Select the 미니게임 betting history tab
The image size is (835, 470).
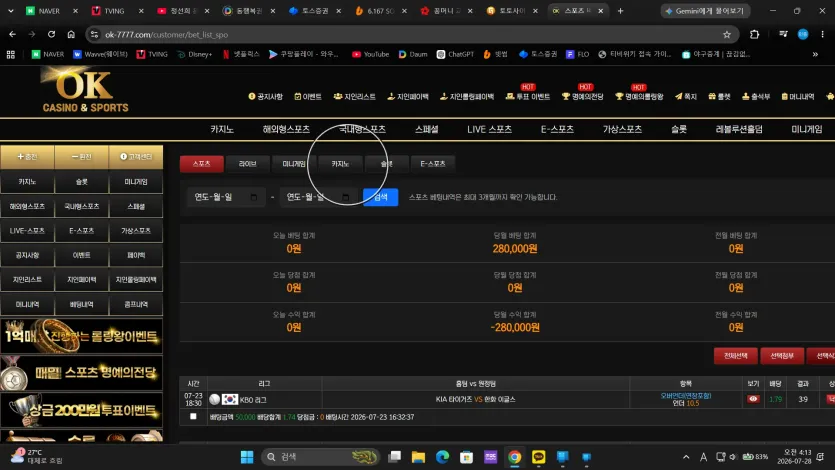[x=294, y=164]
